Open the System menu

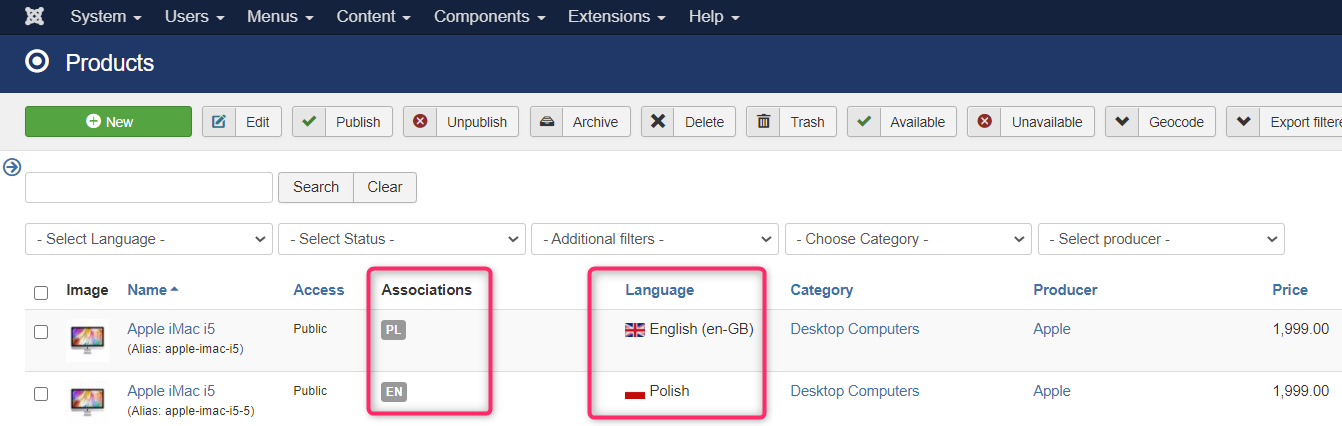click(x=106, y=17)
